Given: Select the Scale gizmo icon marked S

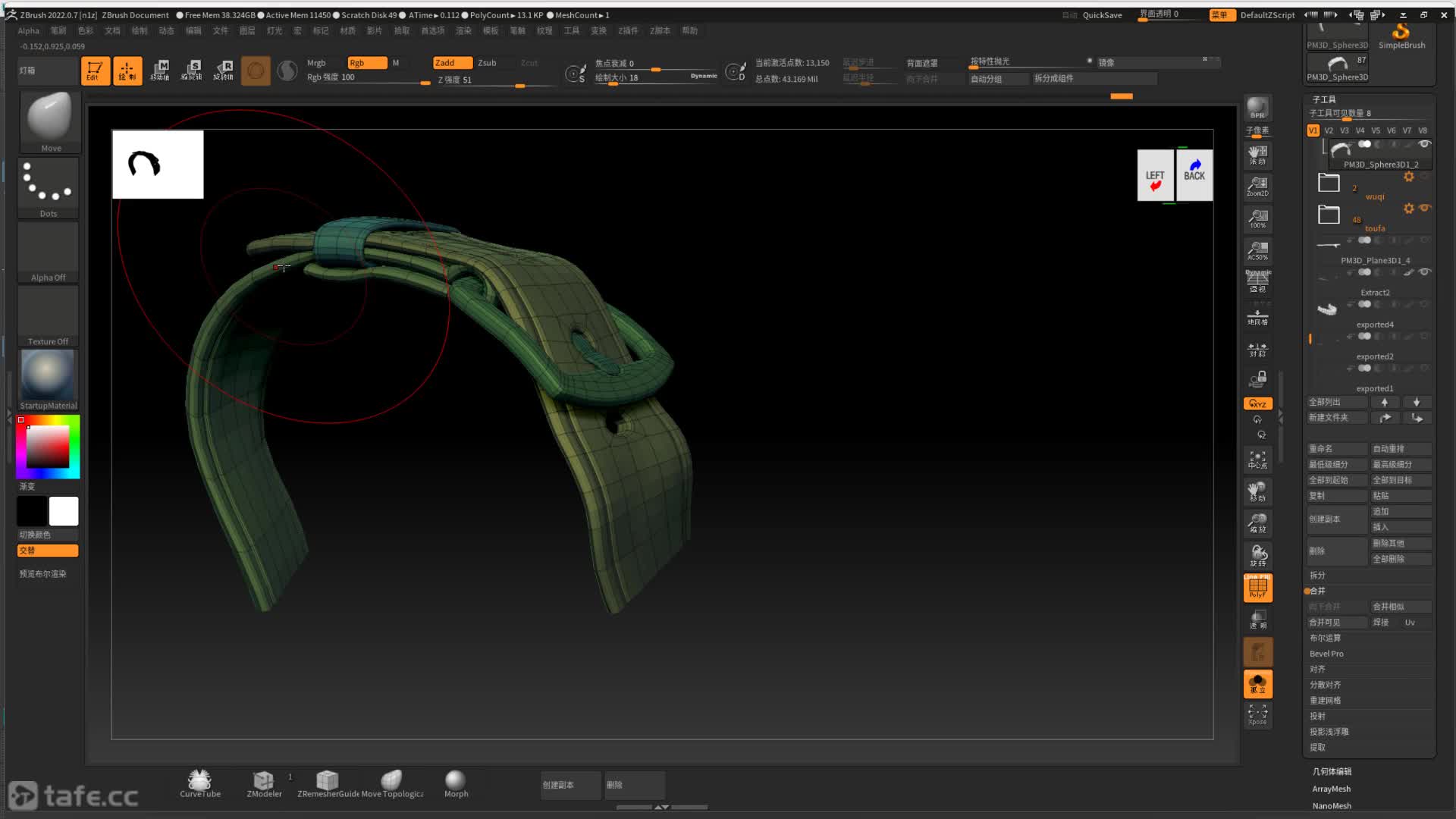Looking at the screenshot, I should point(192,71).
